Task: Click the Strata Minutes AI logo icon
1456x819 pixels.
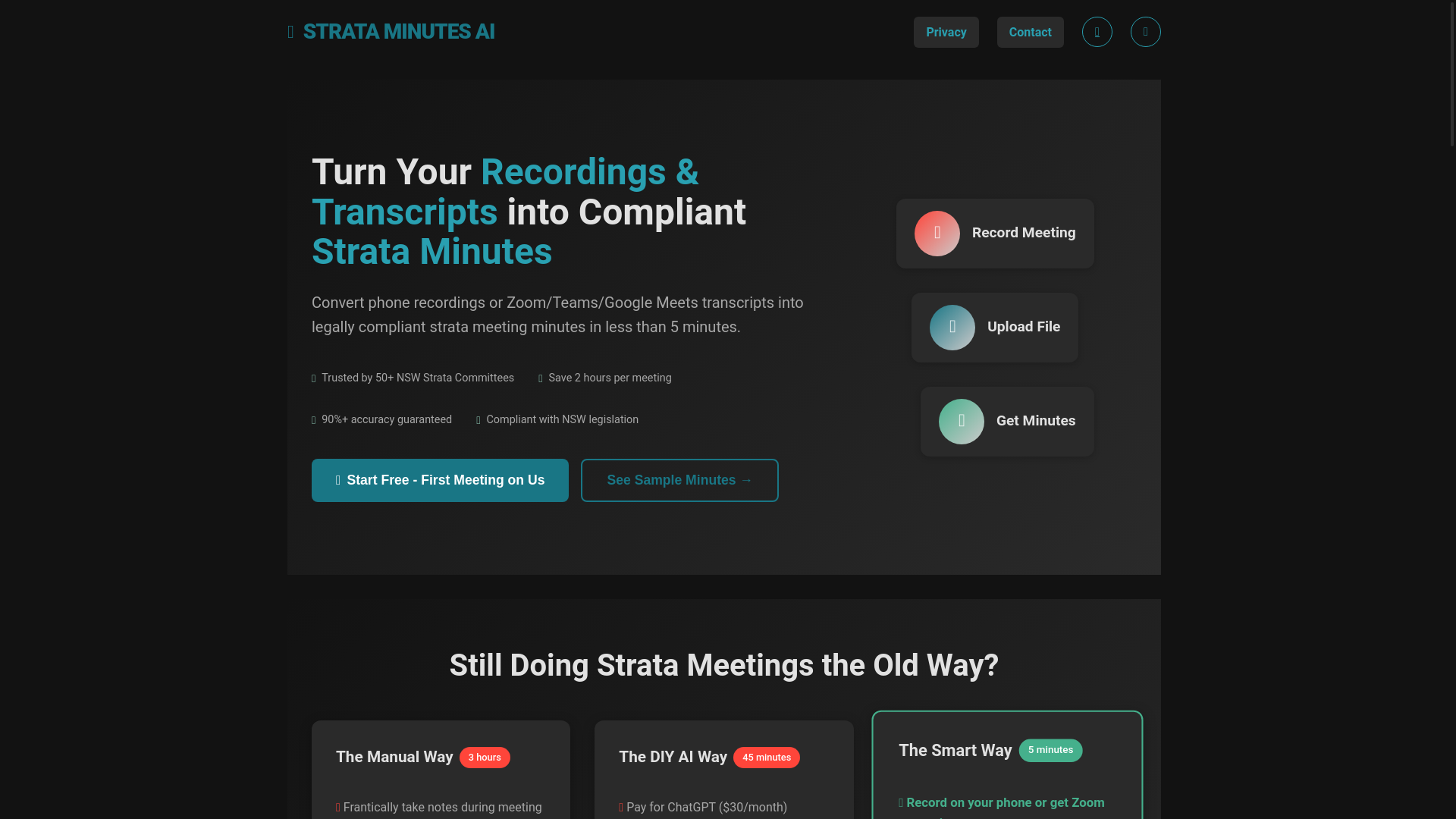Action: coord(290,32)
